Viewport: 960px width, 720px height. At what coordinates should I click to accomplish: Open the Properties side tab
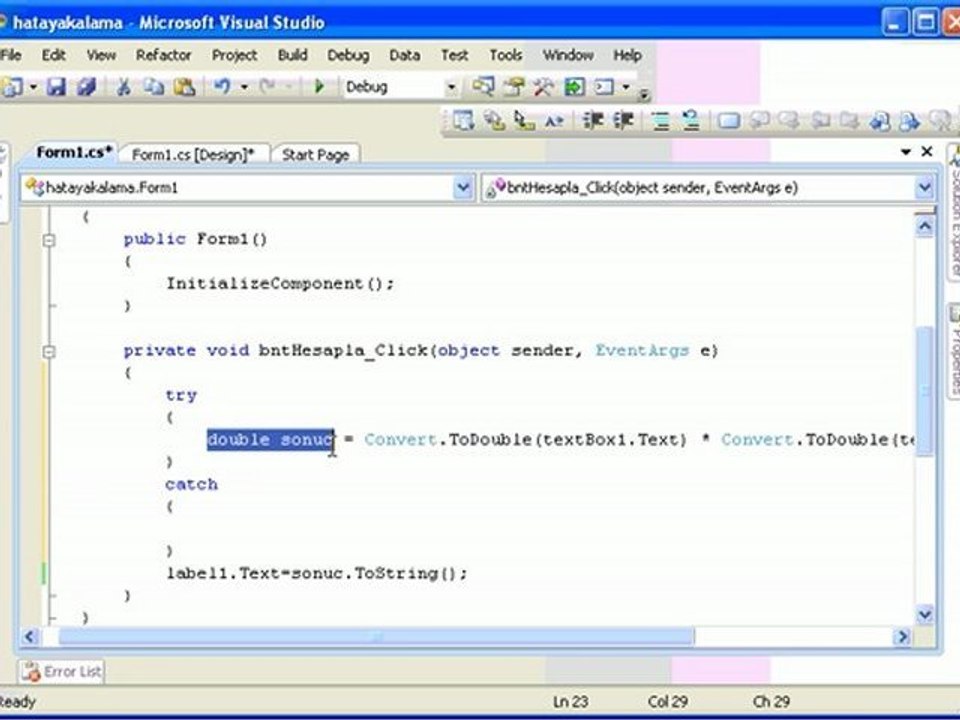tap(954, 351)
